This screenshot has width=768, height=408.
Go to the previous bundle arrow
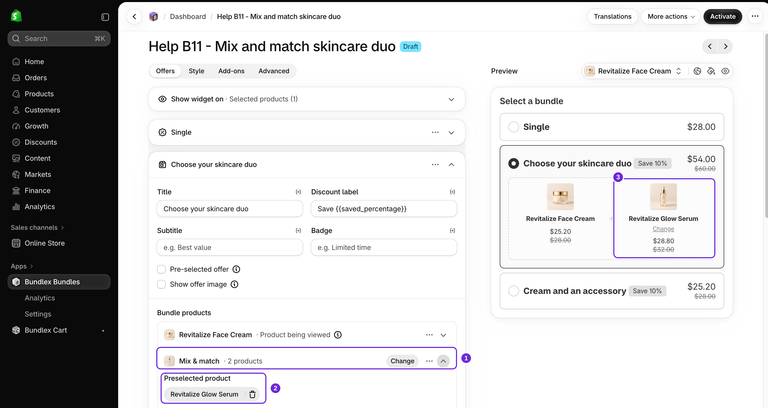click(710, 47)
